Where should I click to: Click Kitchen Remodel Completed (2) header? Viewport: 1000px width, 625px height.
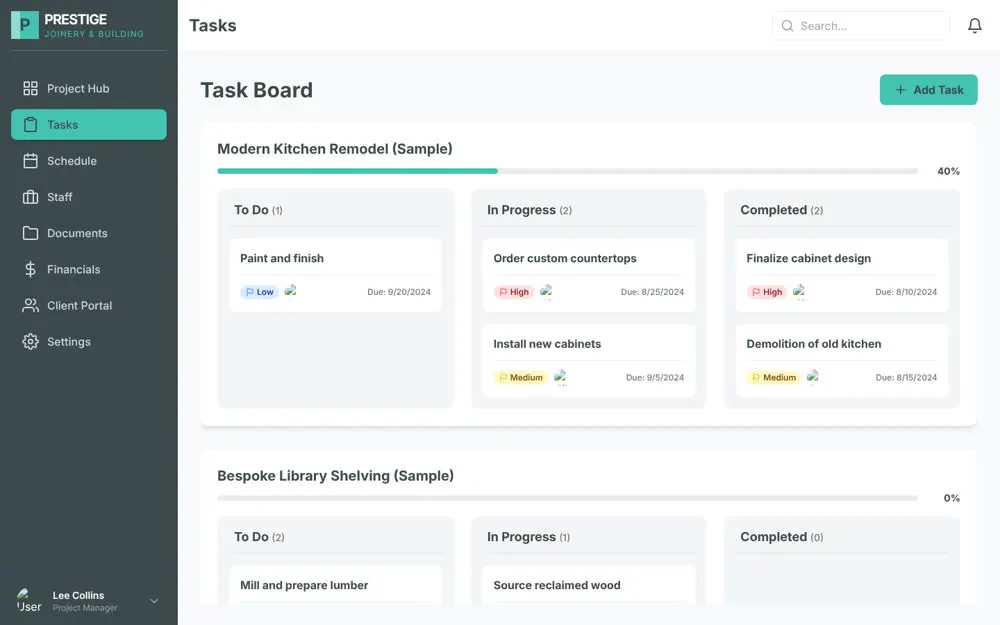tap(782, 210)
